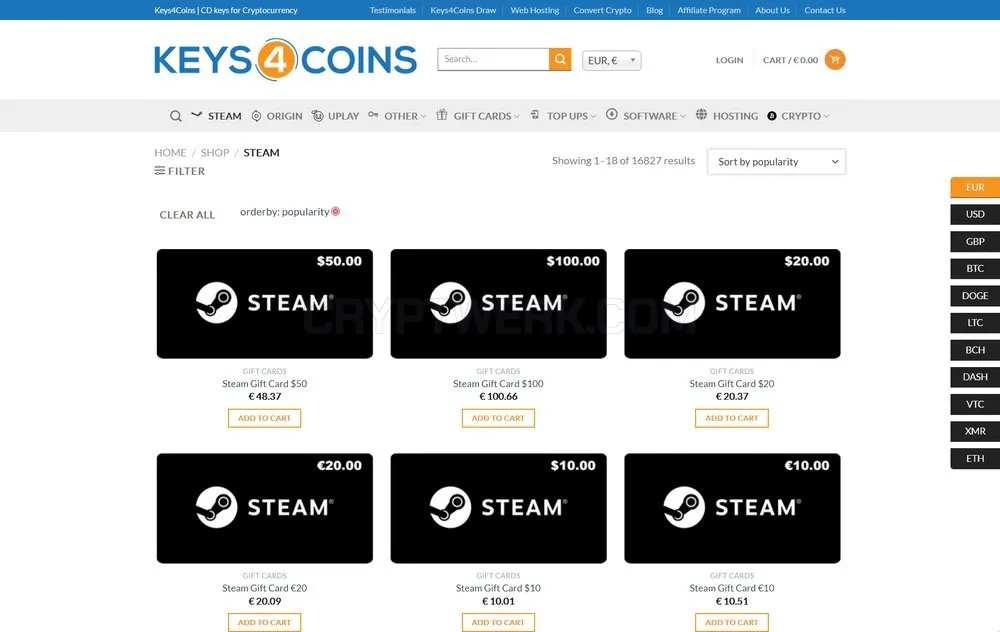The height and width of the screenshot is (632, 1000).
Task: Add Steam Gift Card €20 to cart
Action: point(264,622)
